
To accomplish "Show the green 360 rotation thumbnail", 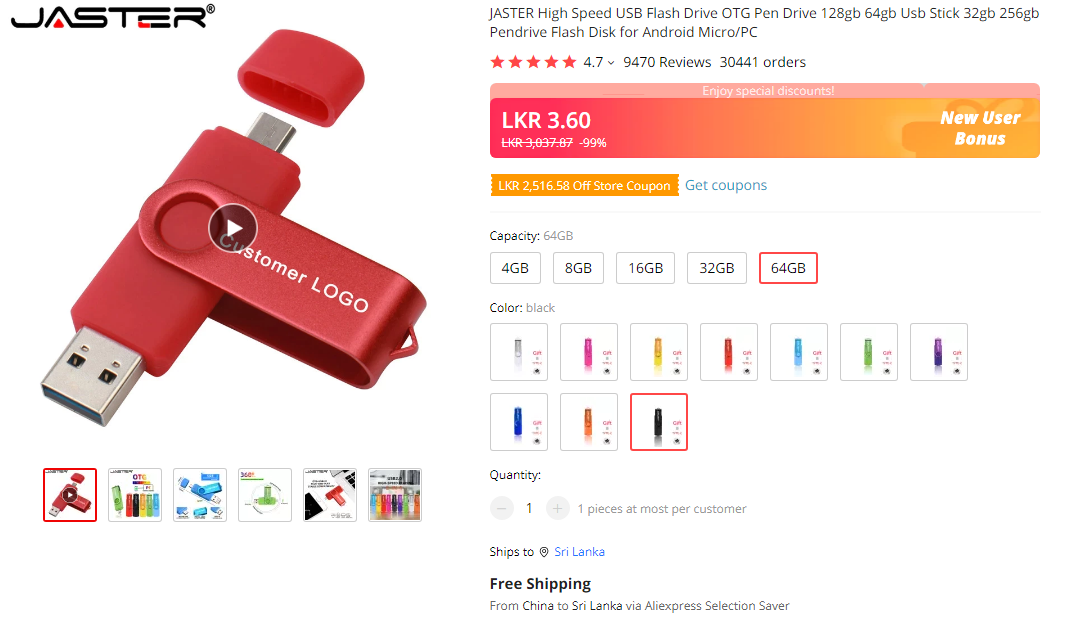I will (265, 495).
